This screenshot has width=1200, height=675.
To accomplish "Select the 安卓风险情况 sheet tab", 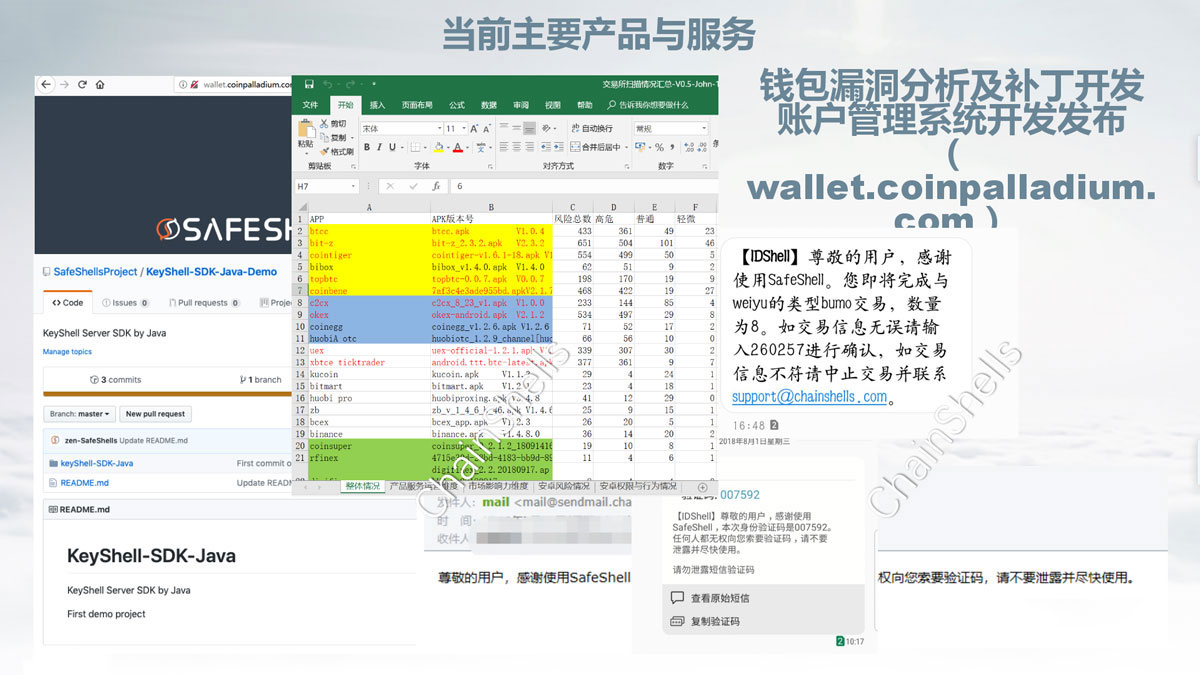I will click(562, 487).
